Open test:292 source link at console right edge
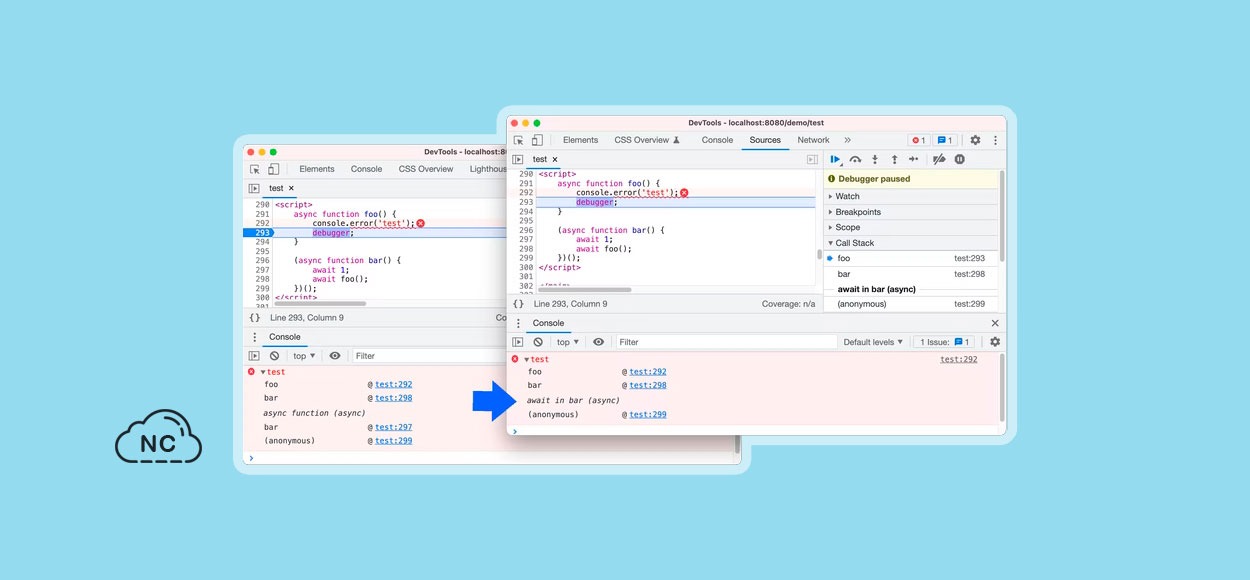Image resolution: width=1250 pixels, height=580 pixels. tap(959, 359)
